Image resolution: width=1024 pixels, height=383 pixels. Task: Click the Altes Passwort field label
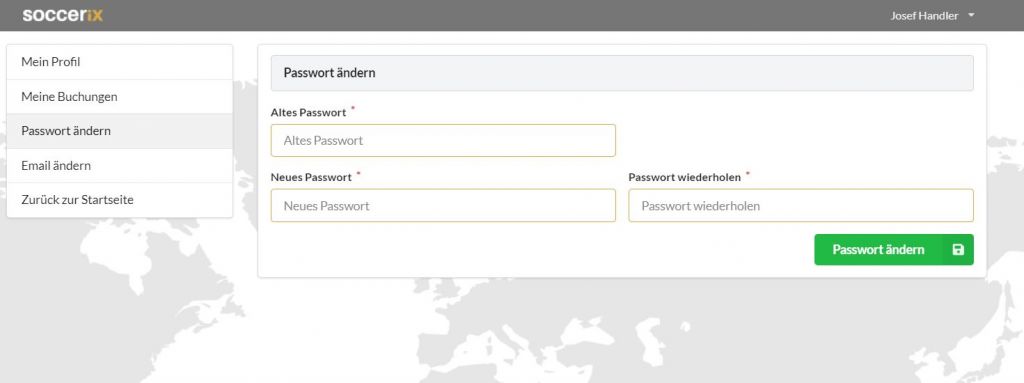[308, 112]
